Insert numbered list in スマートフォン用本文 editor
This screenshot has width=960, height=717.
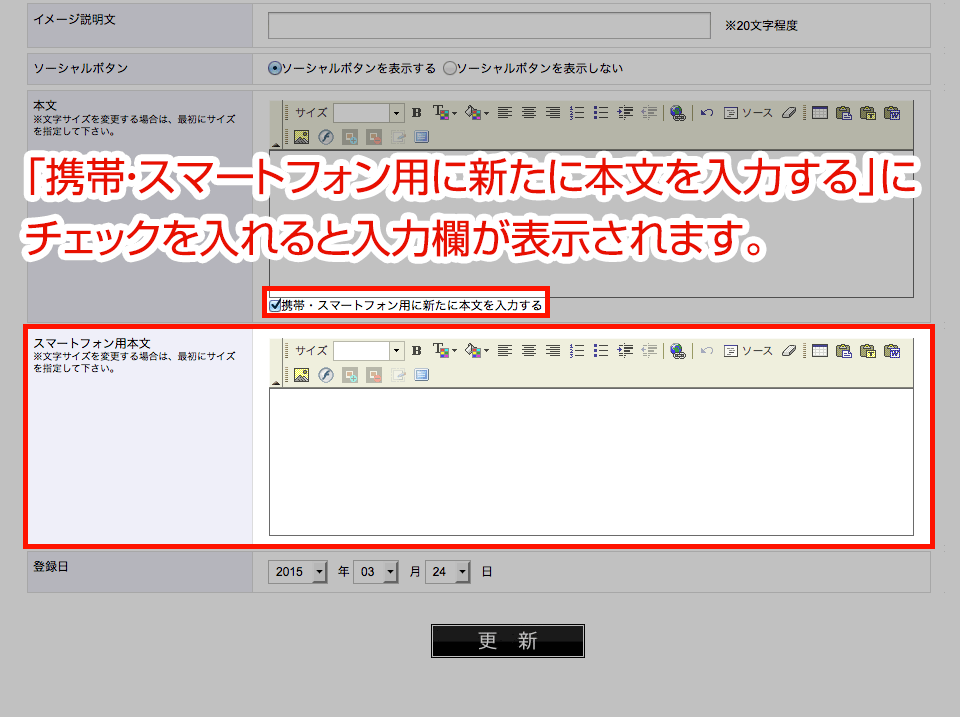coord(577,351)
